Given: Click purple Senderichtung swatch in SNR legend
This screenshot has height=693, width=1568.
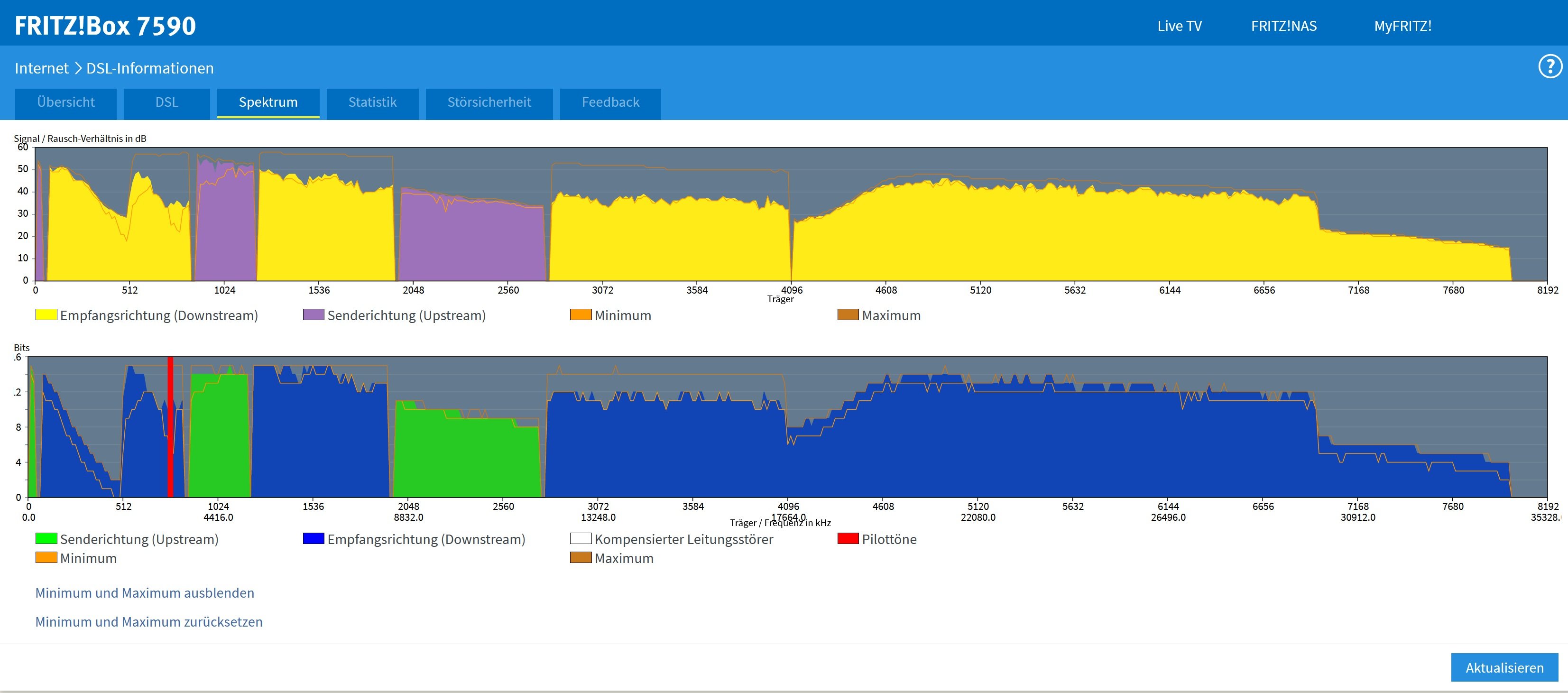Looking at the screenshot, I should [x=314, y=315].
